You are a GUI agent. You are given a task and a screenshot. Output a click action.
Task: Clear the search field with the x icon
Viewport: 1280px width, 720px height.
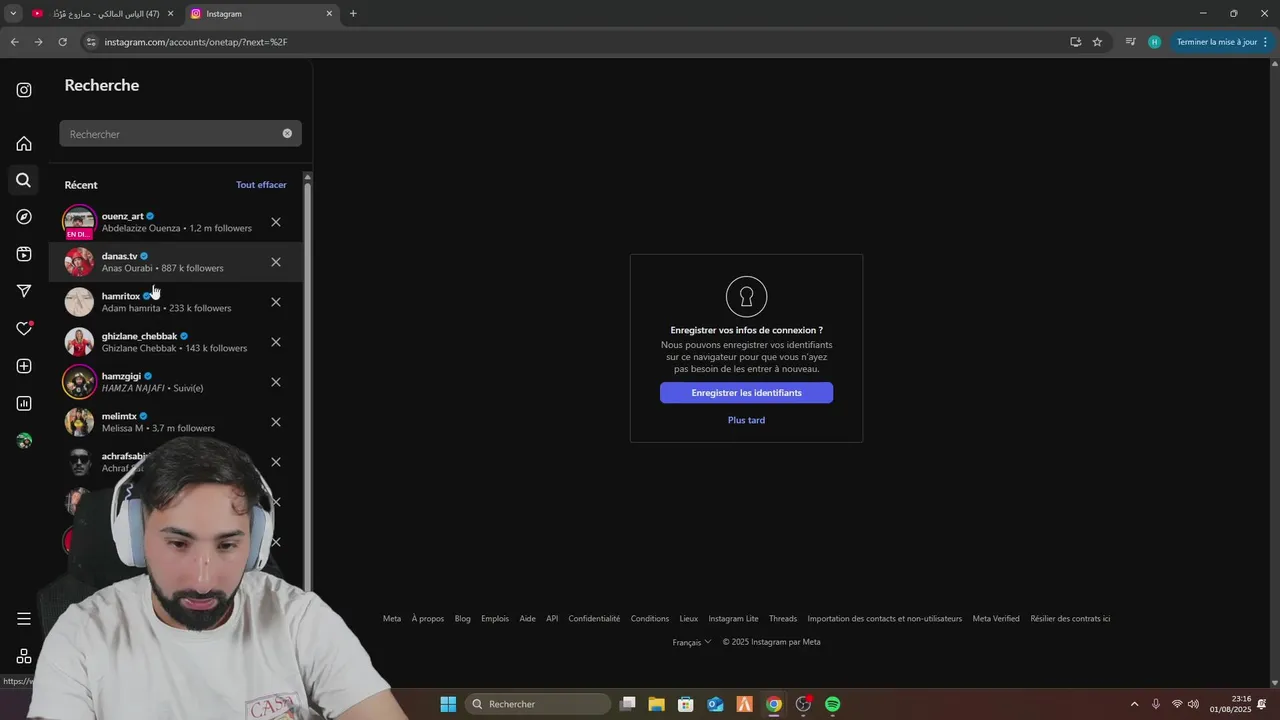pos(287,133)
